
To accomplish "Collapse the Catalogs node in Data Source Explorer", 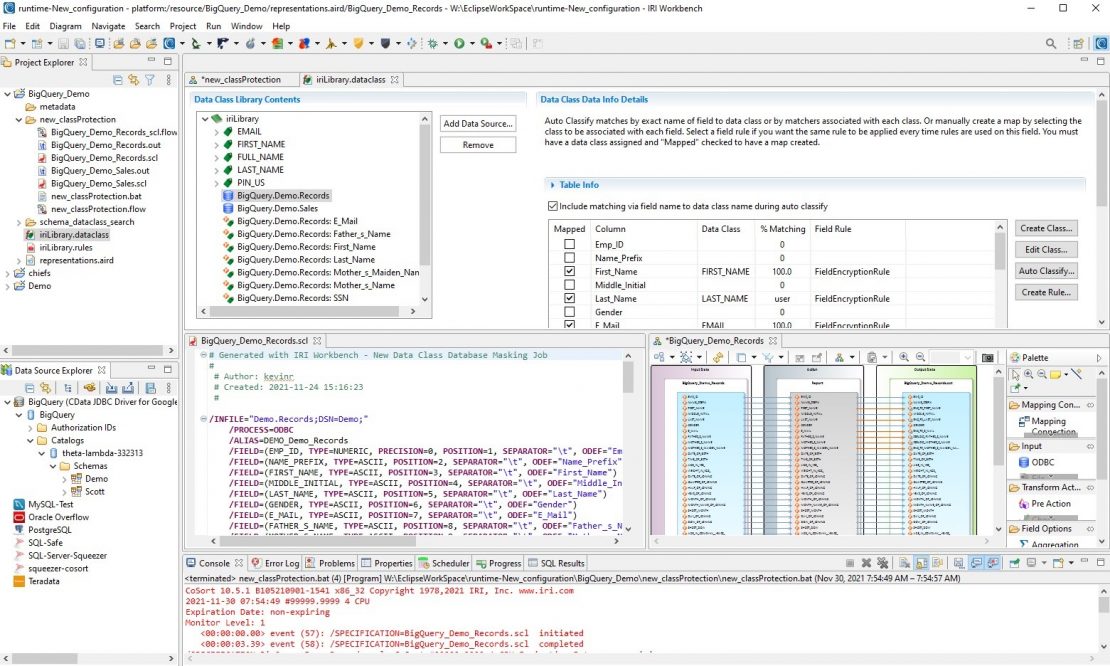I will point(30,440).
